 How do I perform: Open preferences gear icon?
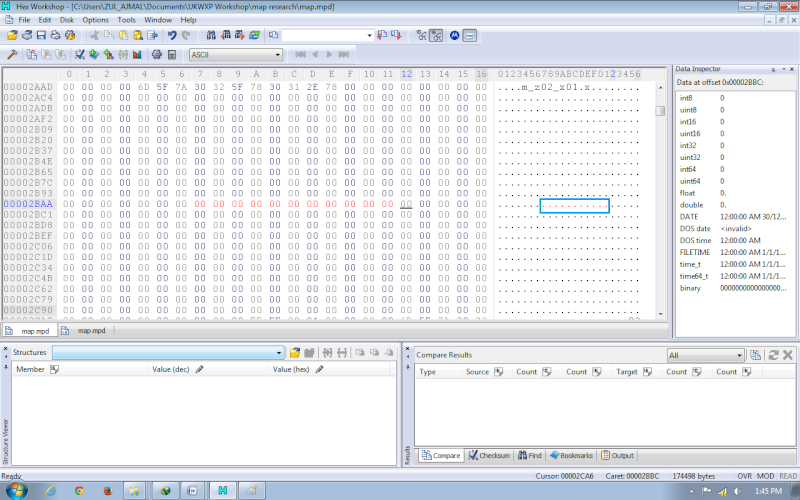tap(157, 55)
